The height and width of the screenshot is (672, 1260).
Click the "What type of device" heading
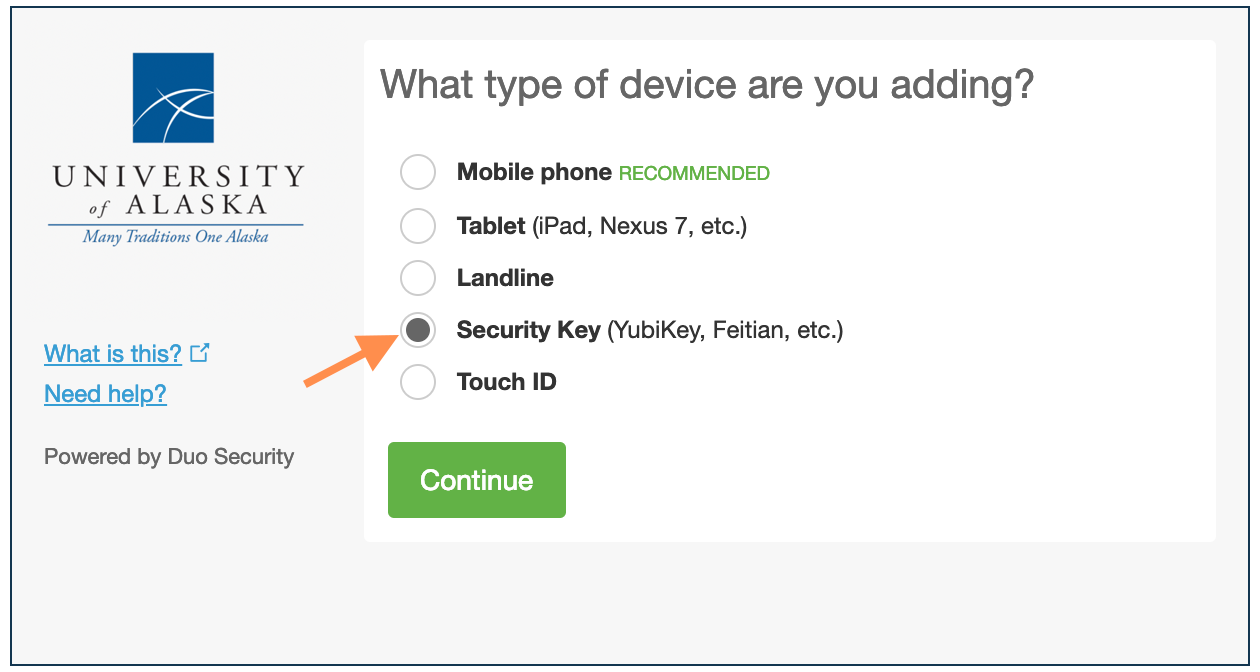(706, 84)
